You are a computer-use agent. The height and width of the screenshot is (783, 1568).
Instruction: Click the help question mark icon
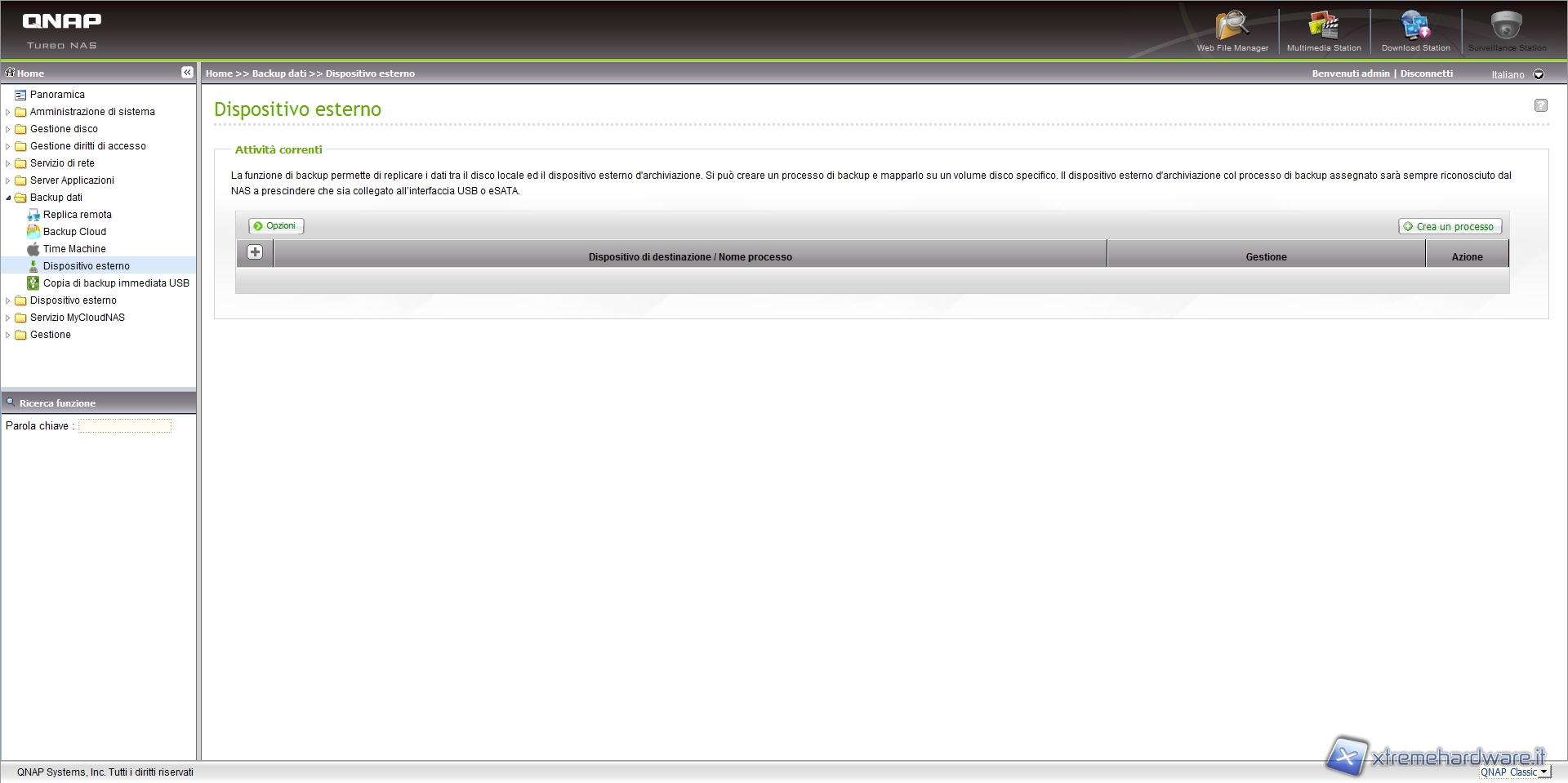tap(1540, 105)
